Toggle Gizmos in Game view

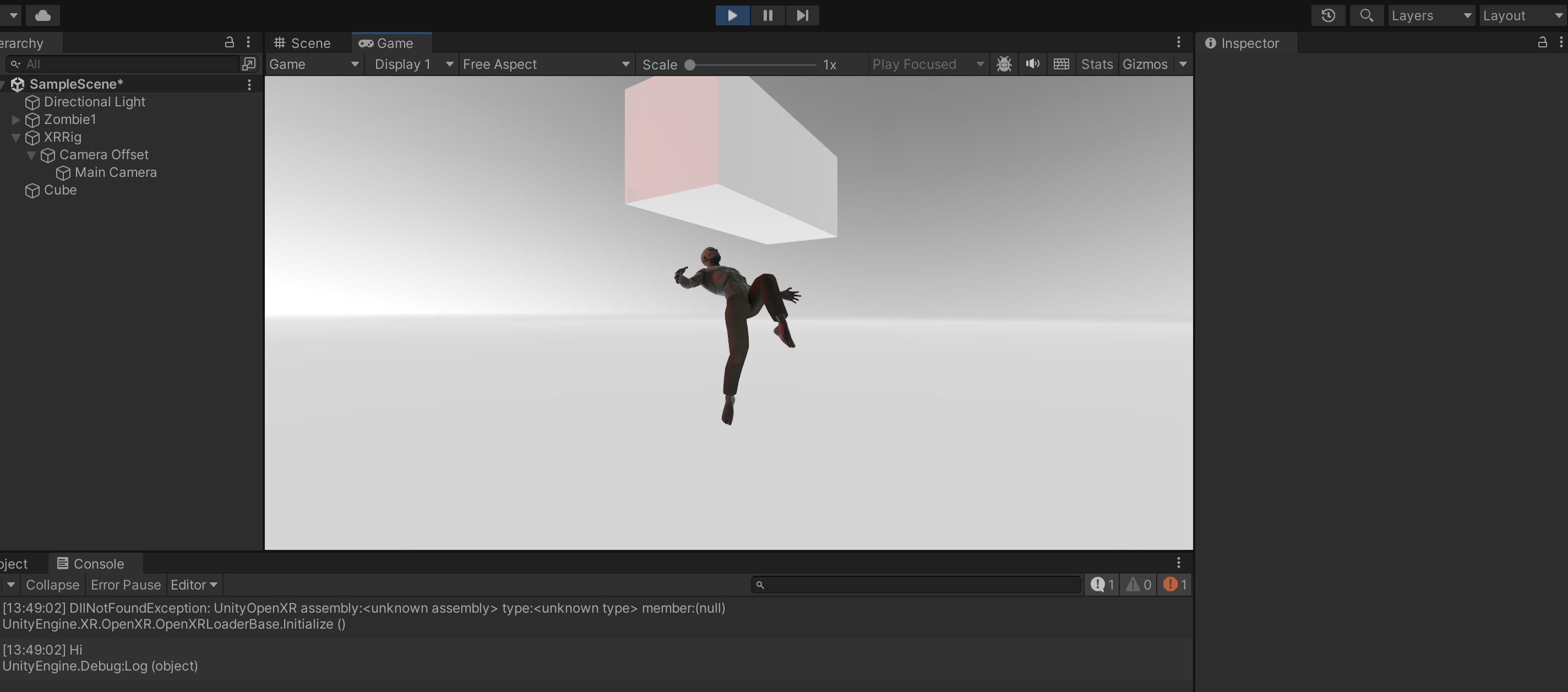coord(1145,64)
